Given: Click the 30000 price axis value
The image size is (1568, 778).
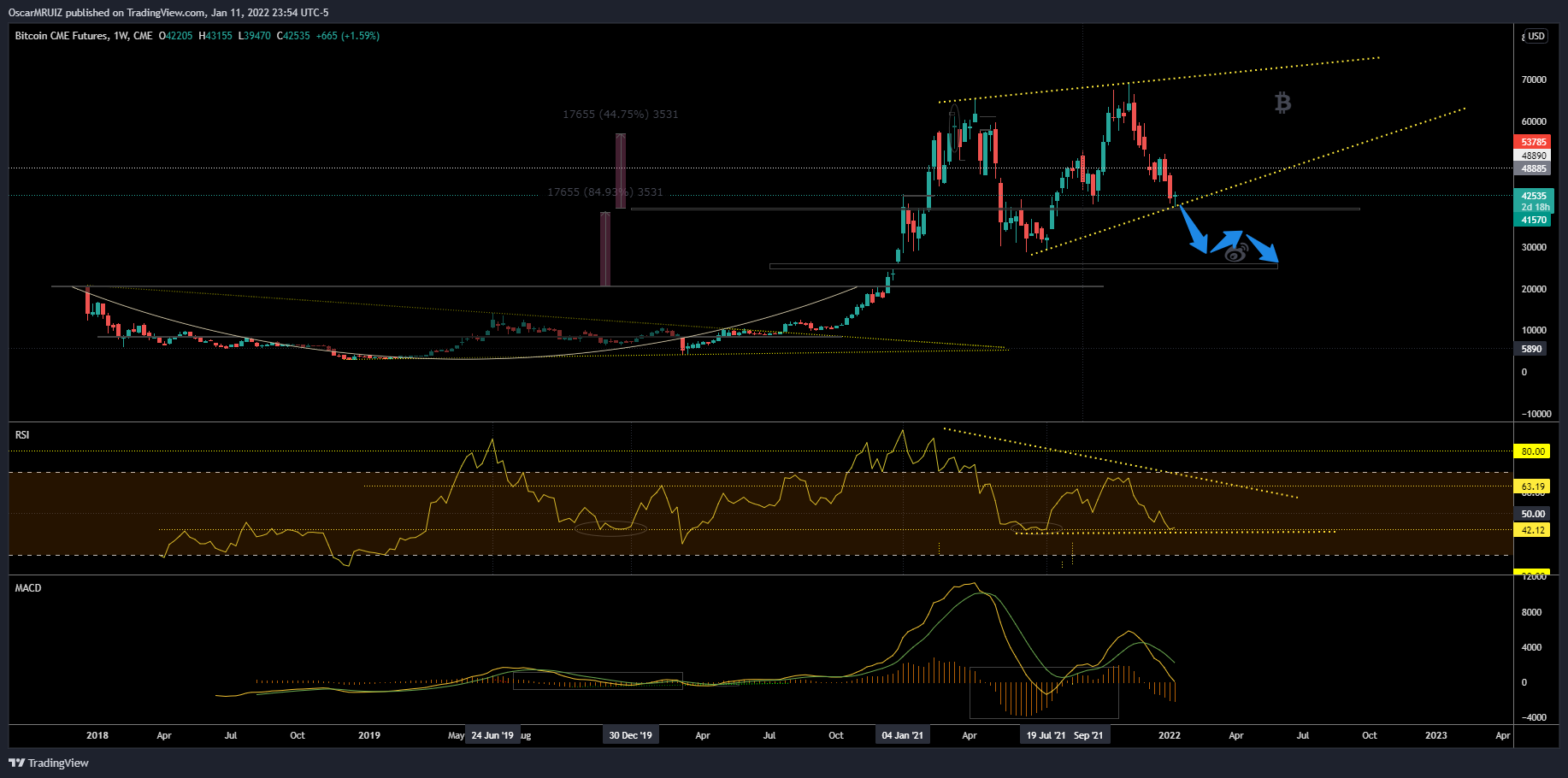Looking at the screenshot, I should [1534, 247].
